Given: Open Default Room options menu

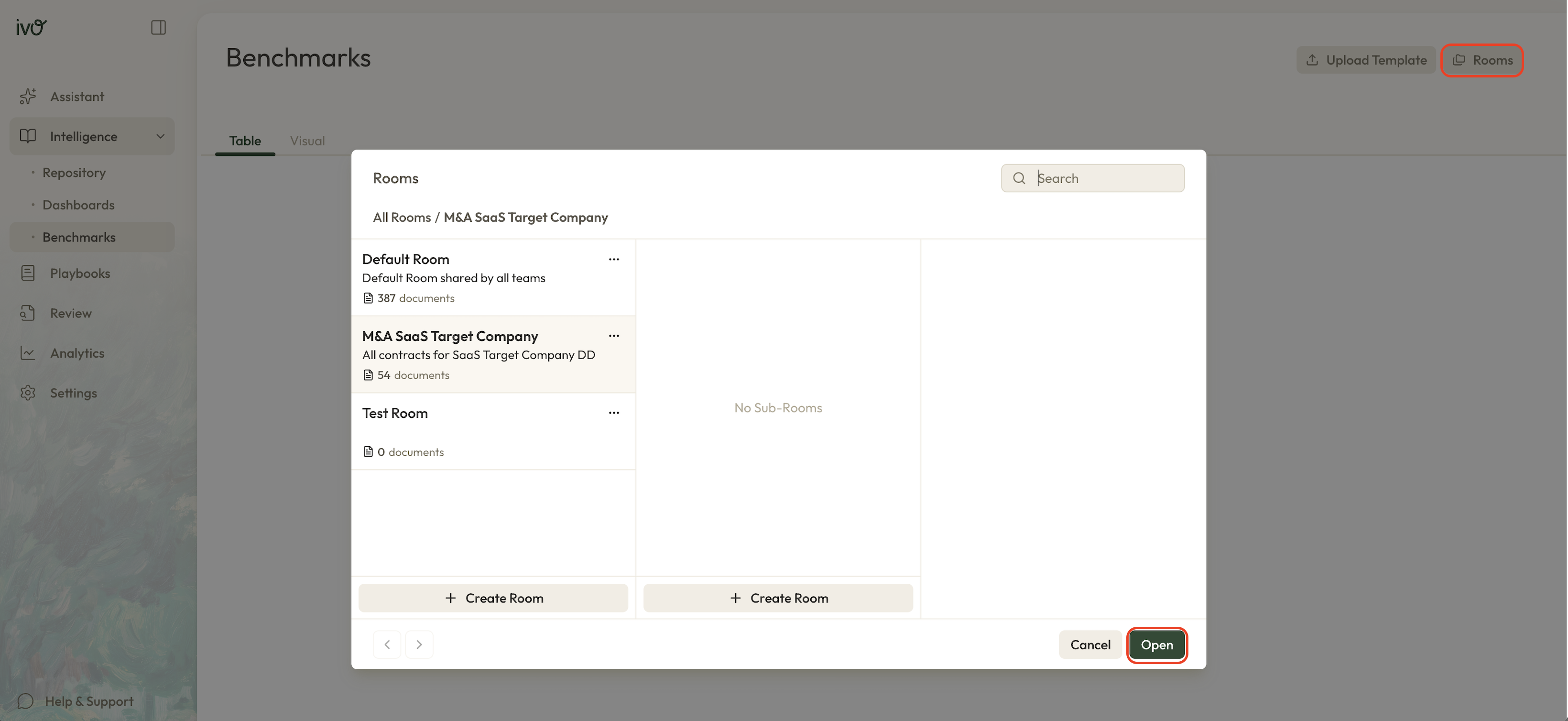Looking at the screenshot, I should [x=613, y=260].
